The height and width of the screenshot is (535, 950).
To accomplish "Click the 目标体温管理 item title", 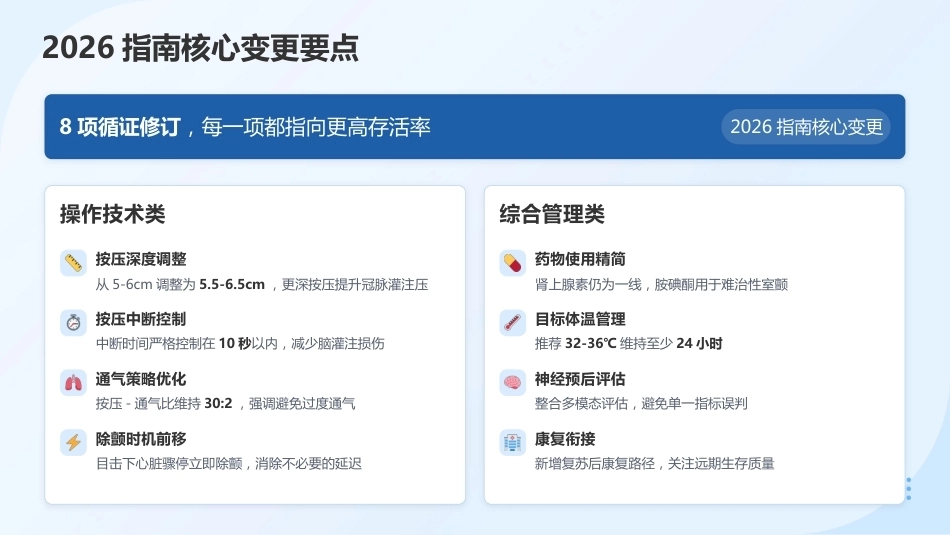I will pyautogui.click(x=580, y=319).
